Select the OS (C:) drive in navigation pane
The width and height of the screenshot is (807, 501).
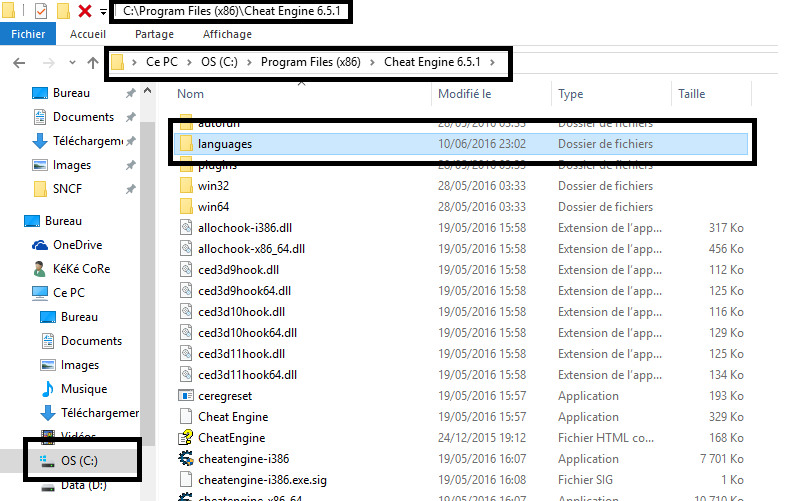click(79, 460)
